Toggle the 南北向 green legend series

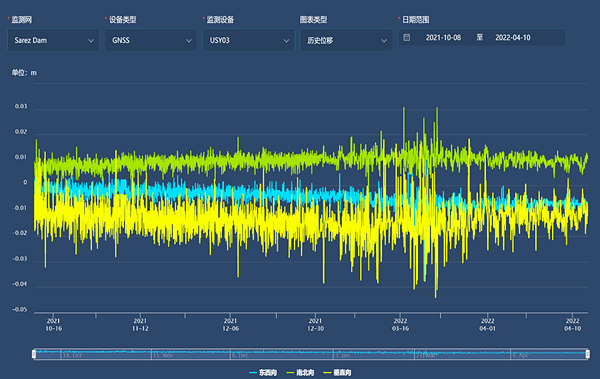(x=300, y=372)
